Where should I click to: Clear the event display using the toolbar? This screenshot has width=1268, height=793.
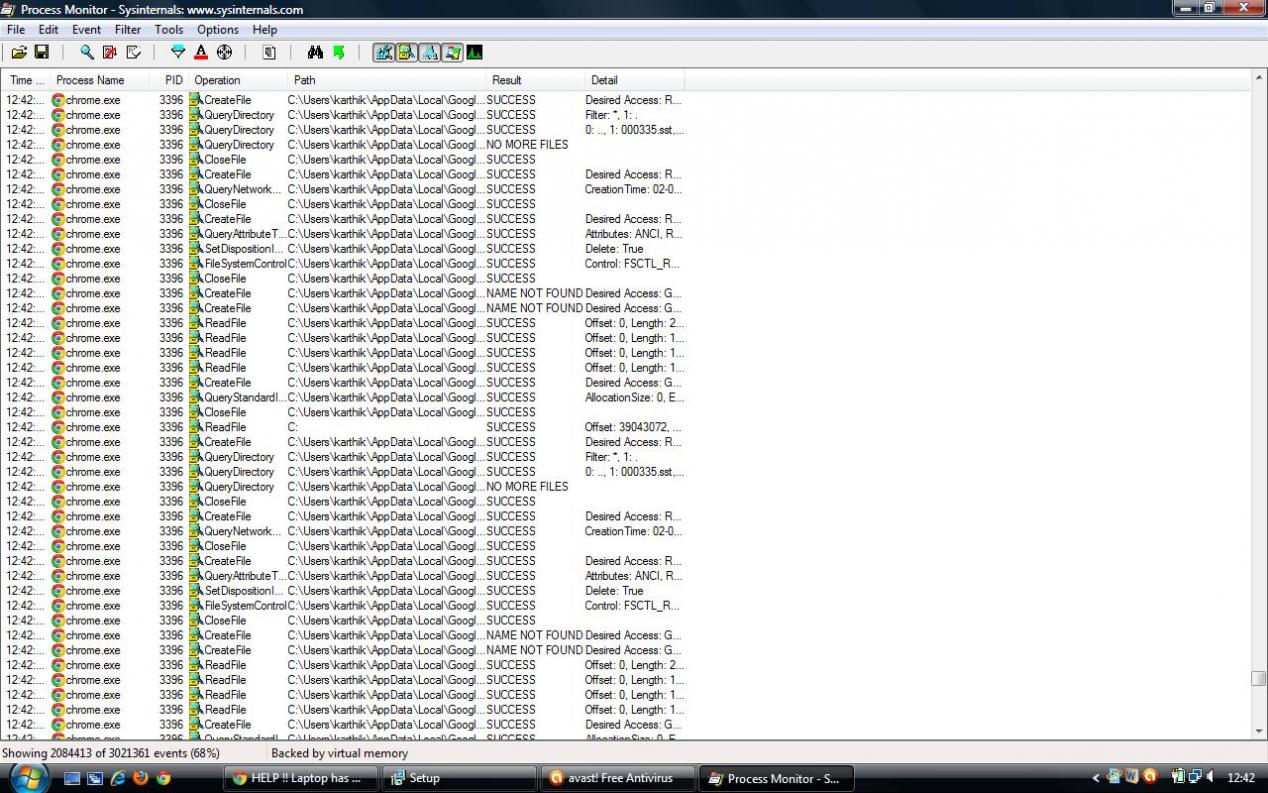coord(133,53)
